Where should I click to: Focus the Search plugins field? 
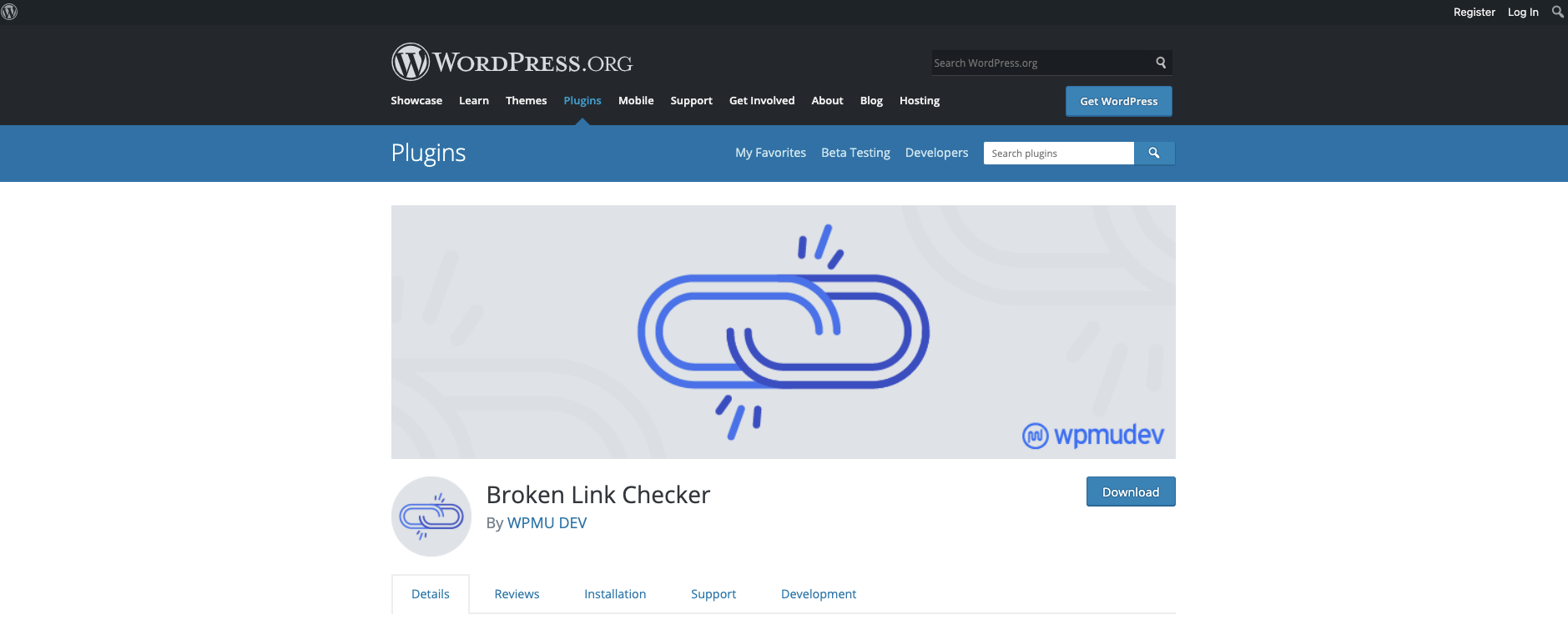[1059, 153]
